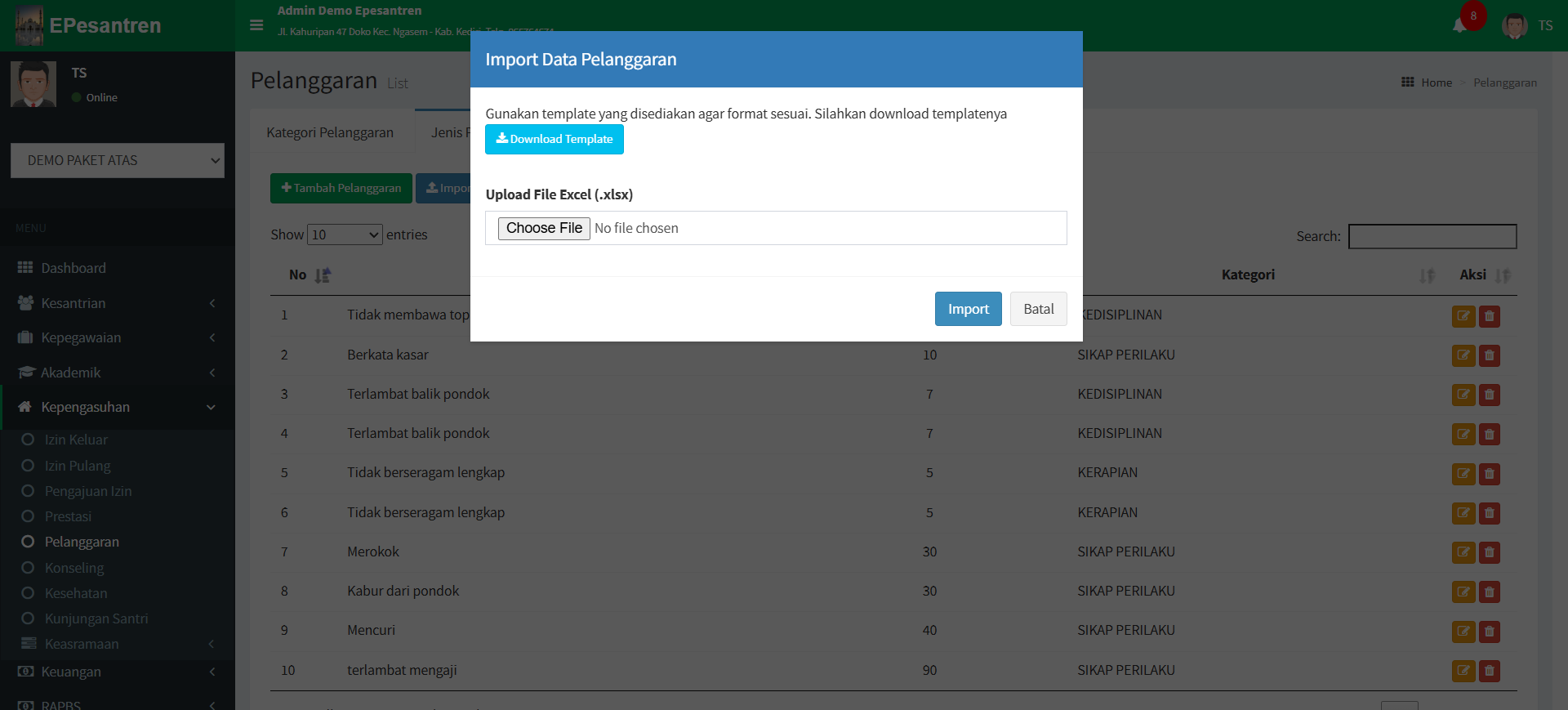Open the notification bell icon
This screenshot has width=1568, height=710.
click(1459, 25)
